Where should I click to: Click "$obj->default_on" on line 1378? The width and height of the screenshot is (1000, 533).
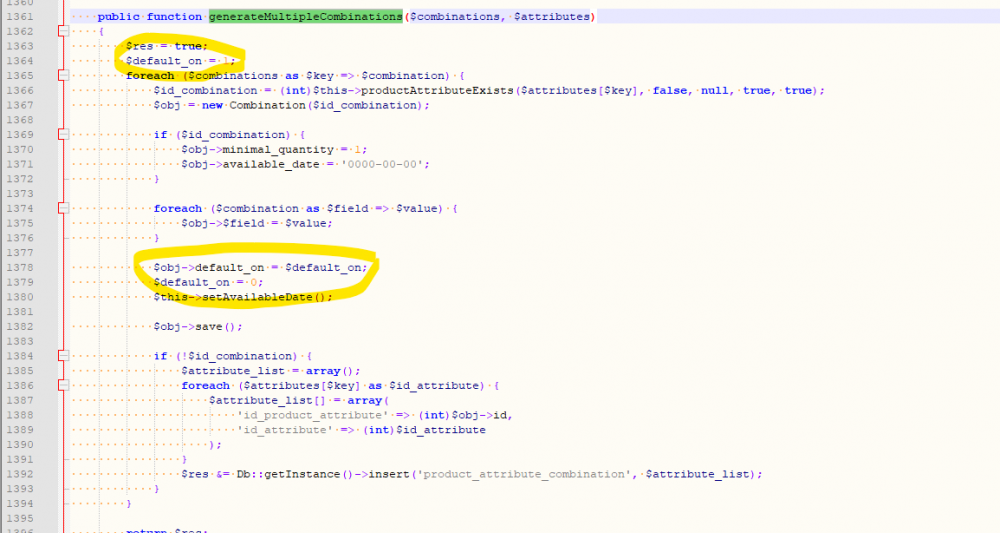tap(209, 267)
